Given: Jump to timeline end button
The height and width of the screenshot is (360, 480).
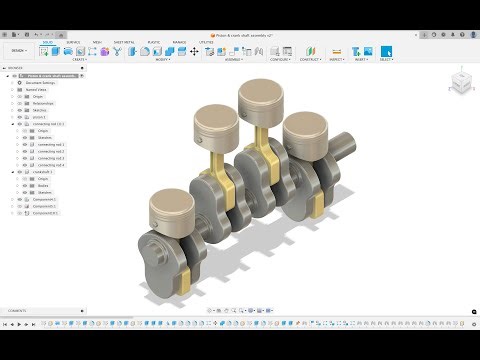Looking at the screenshot, I should tap(33, 324).
